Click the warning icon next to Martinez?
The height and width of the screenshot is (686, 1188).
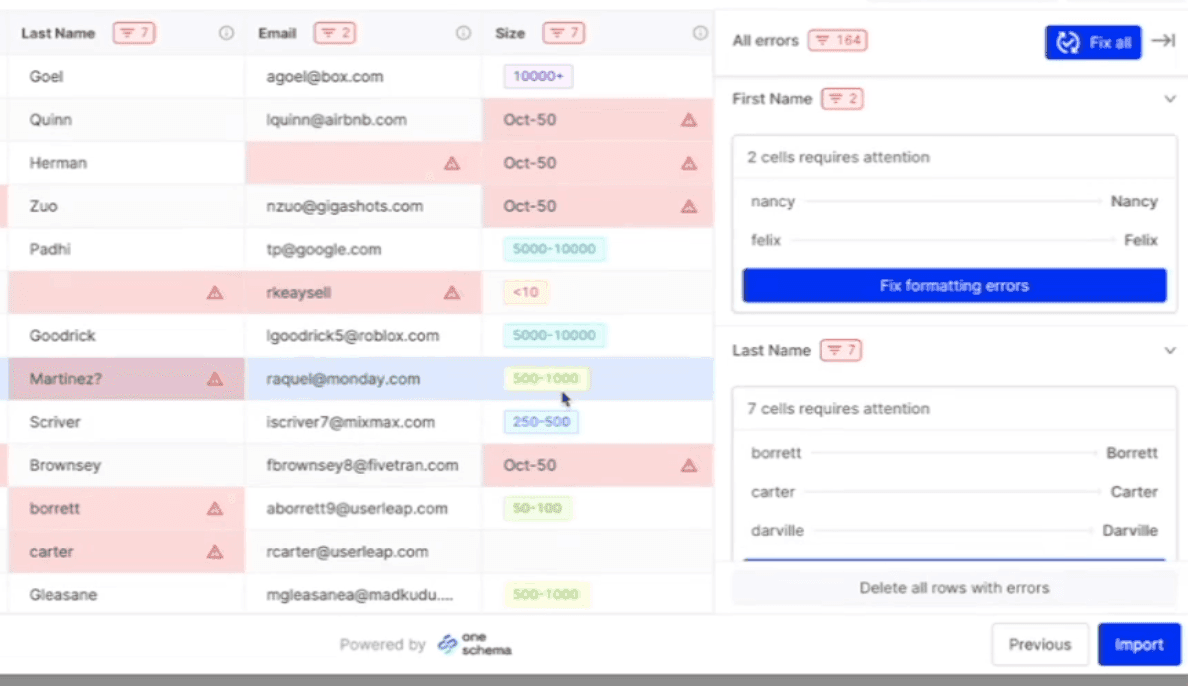point(215,379)
